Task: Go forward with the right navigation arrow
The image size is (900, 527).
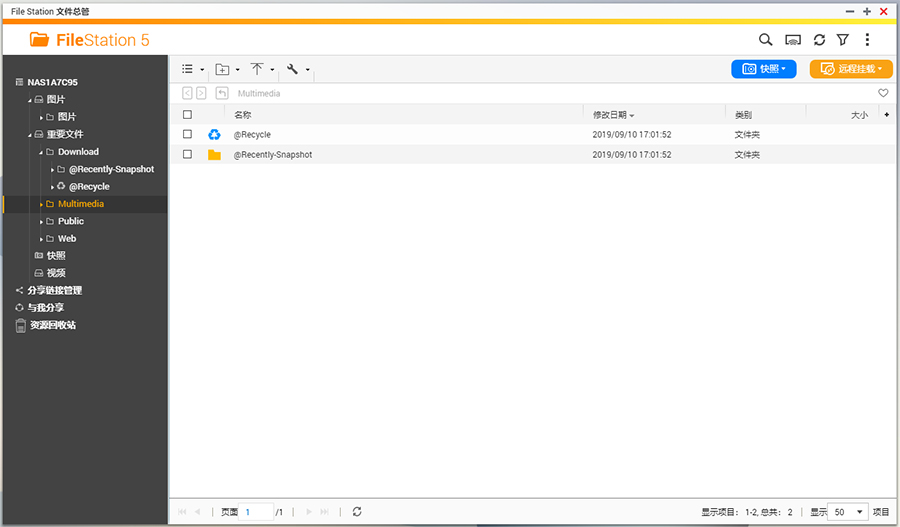Action: pos(201,93)
